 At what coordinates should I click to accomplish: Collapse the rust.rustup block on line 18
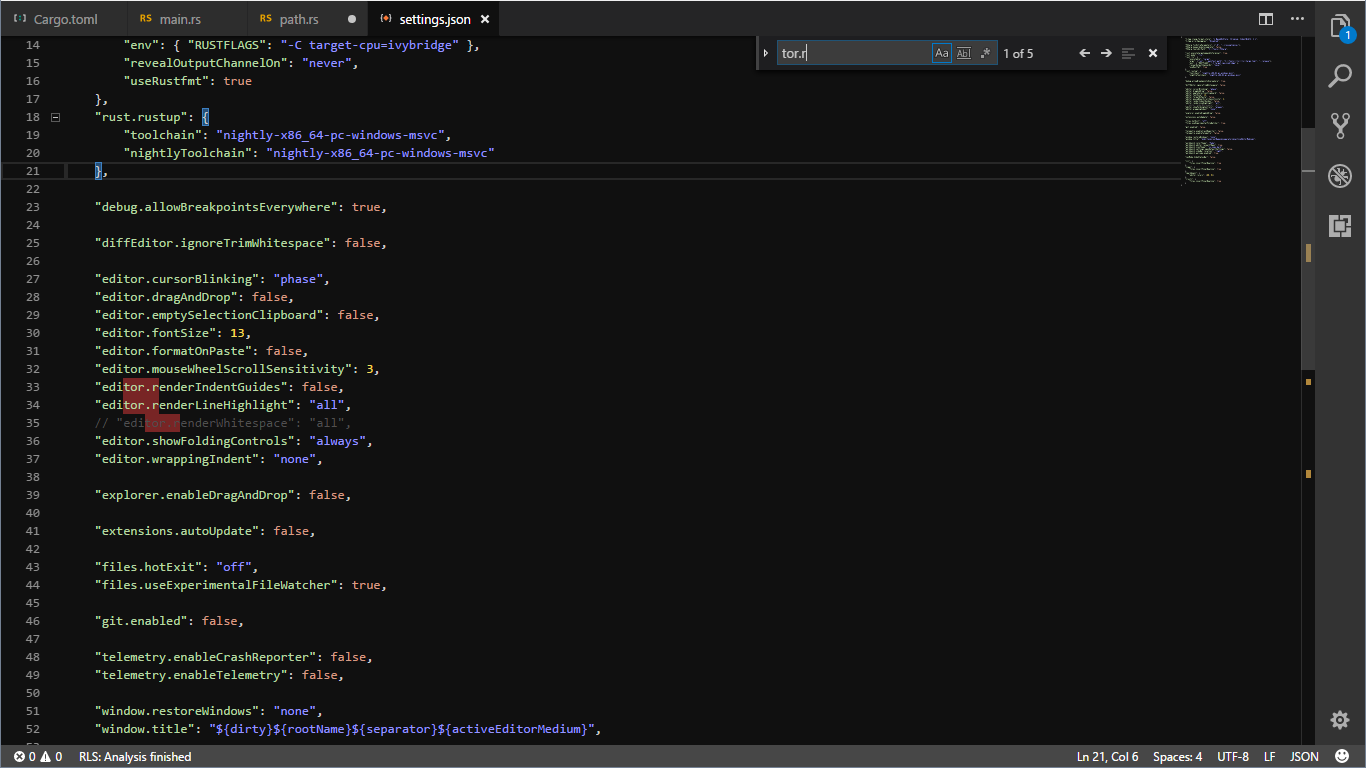[56, 117]
